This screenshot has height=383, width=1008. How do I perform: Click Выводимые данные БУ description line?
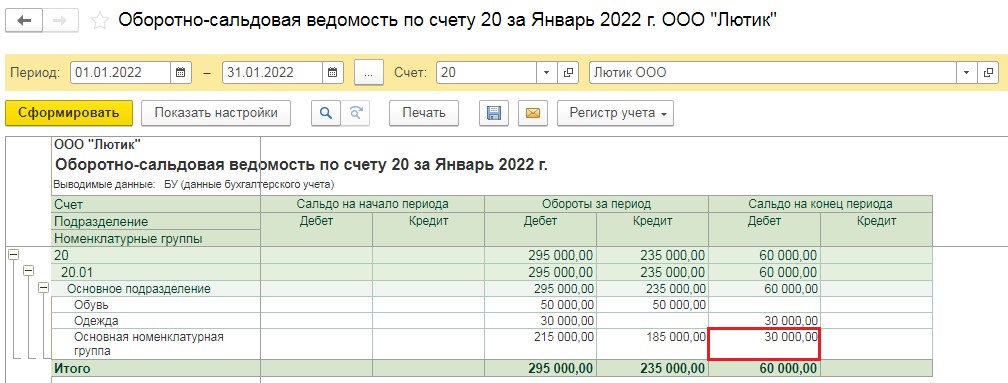(x=194, y=185)
